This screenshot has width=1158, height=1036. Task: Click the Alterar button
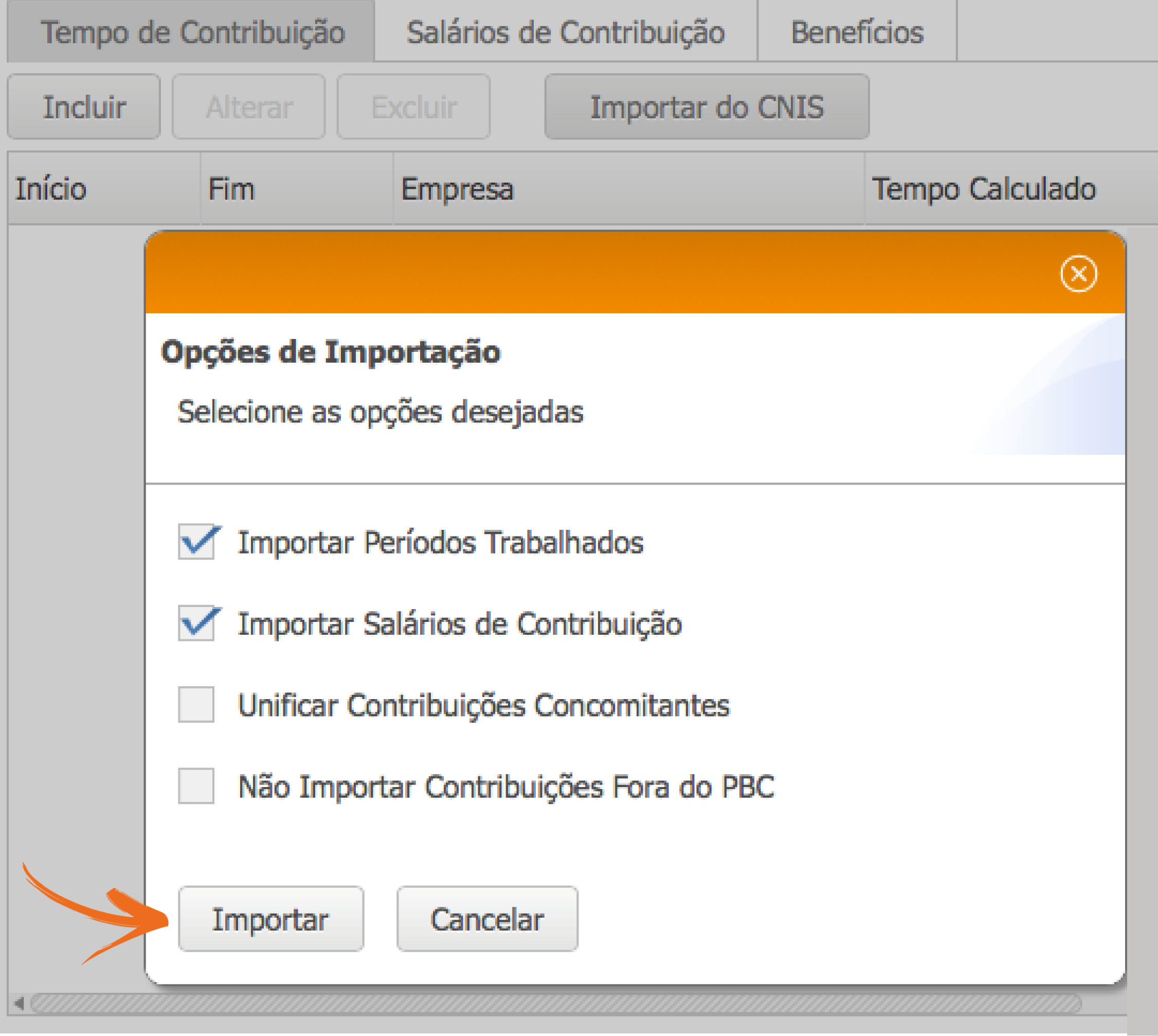point(249,107)
